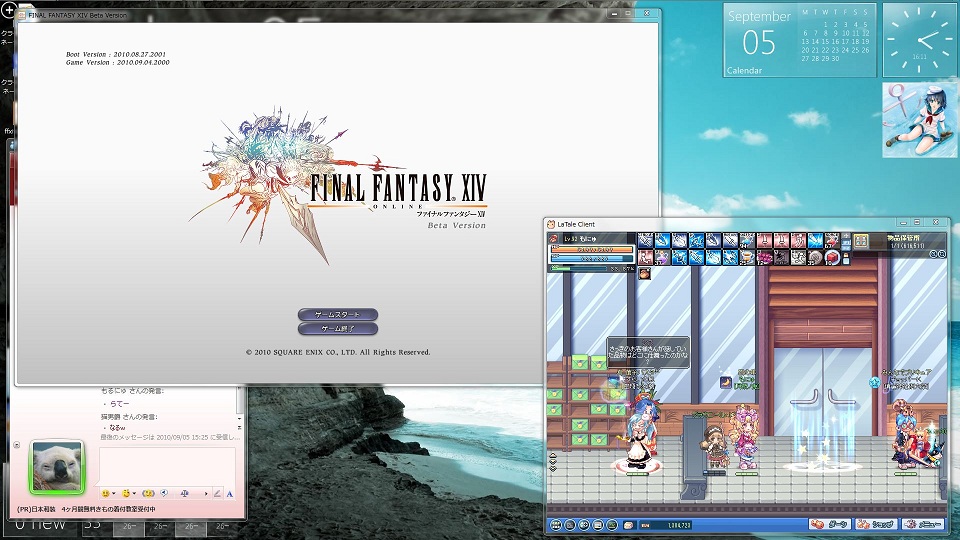This screenshot has height=540, width=960.
Task: Switch to handwriting pen mode in messenger
Action: tap(217, 493)
